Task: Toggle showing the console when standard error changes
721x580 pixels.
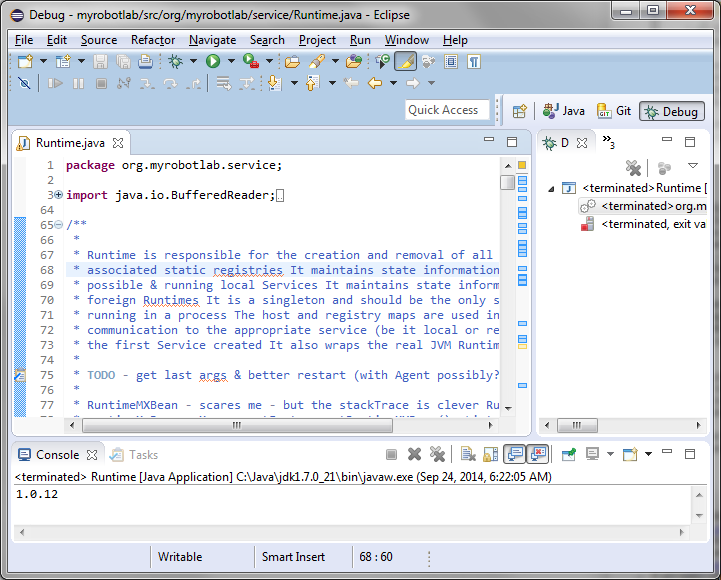Action: [x=538, y=454]
